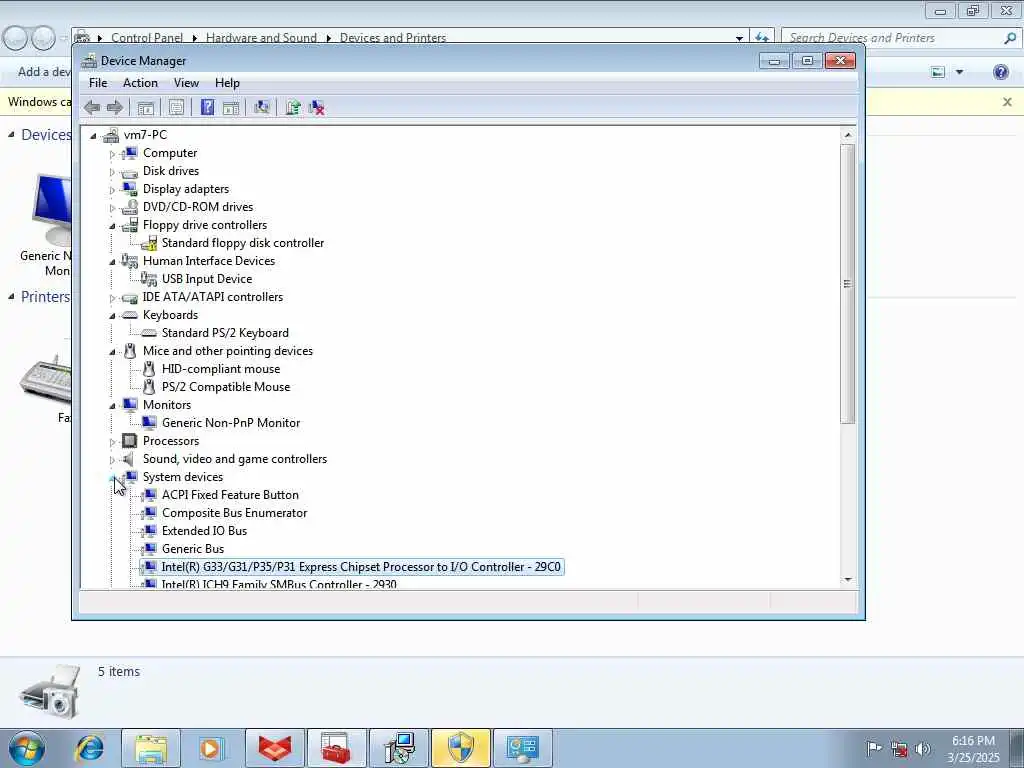Collapse the Floppy drive controllers category
Image resolution: width=1024 pixels, height=768 pixels.
[x=112, y=226]
